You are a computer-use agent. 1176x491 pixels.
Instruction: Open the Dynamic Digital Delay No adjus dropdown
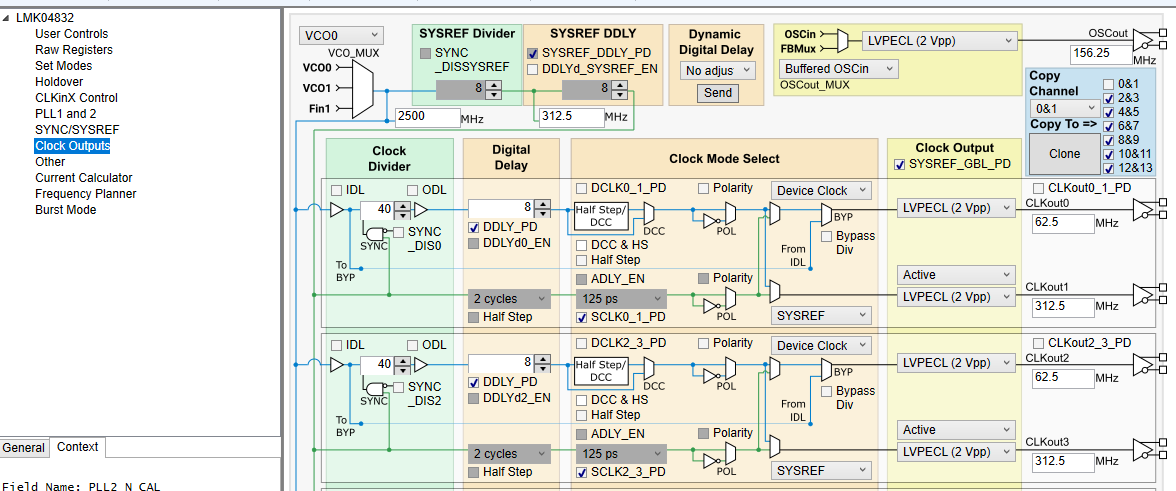[718, 70]
